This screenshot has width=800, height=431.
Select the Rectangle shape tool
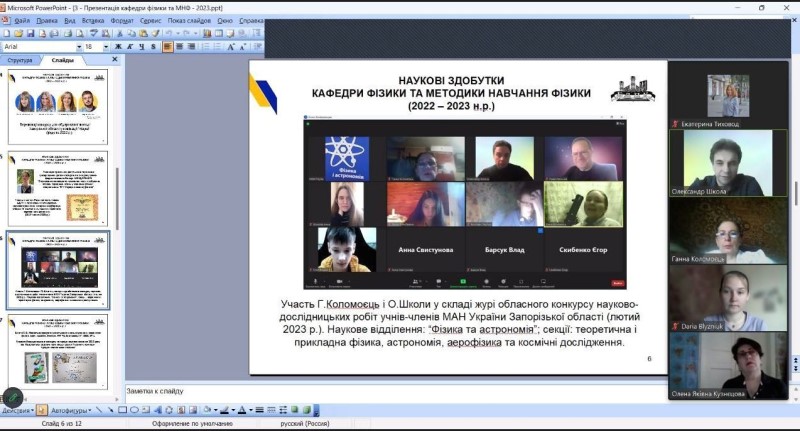122,410
